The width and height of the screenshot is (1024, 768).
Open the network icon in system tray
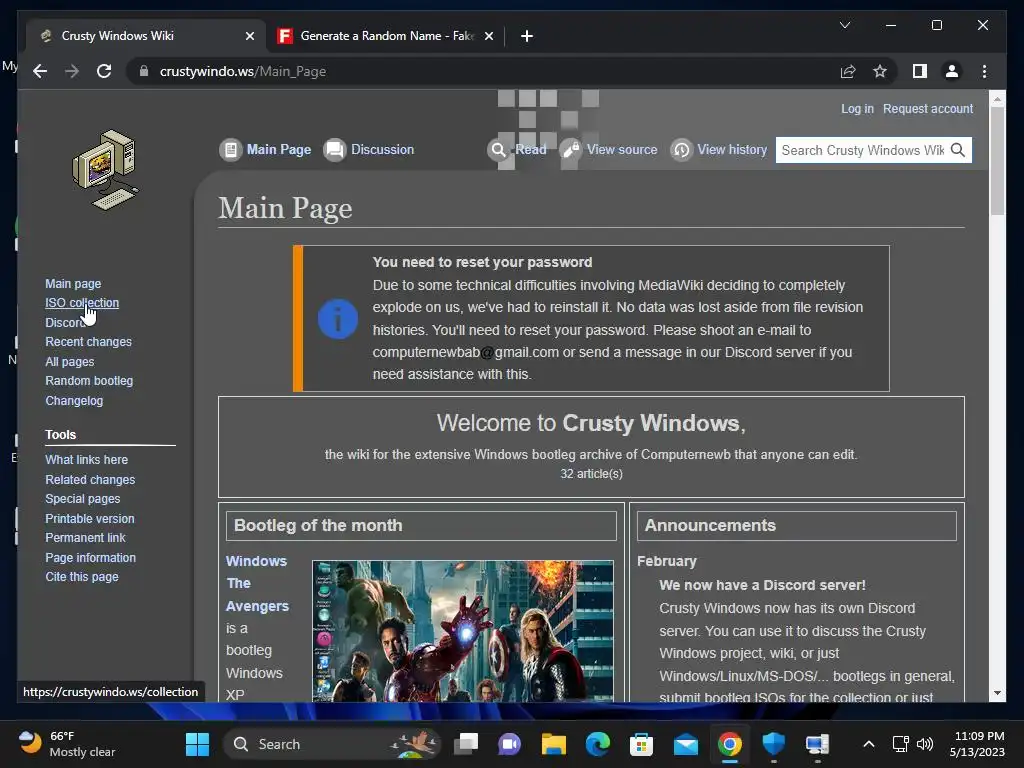point(901,744)
